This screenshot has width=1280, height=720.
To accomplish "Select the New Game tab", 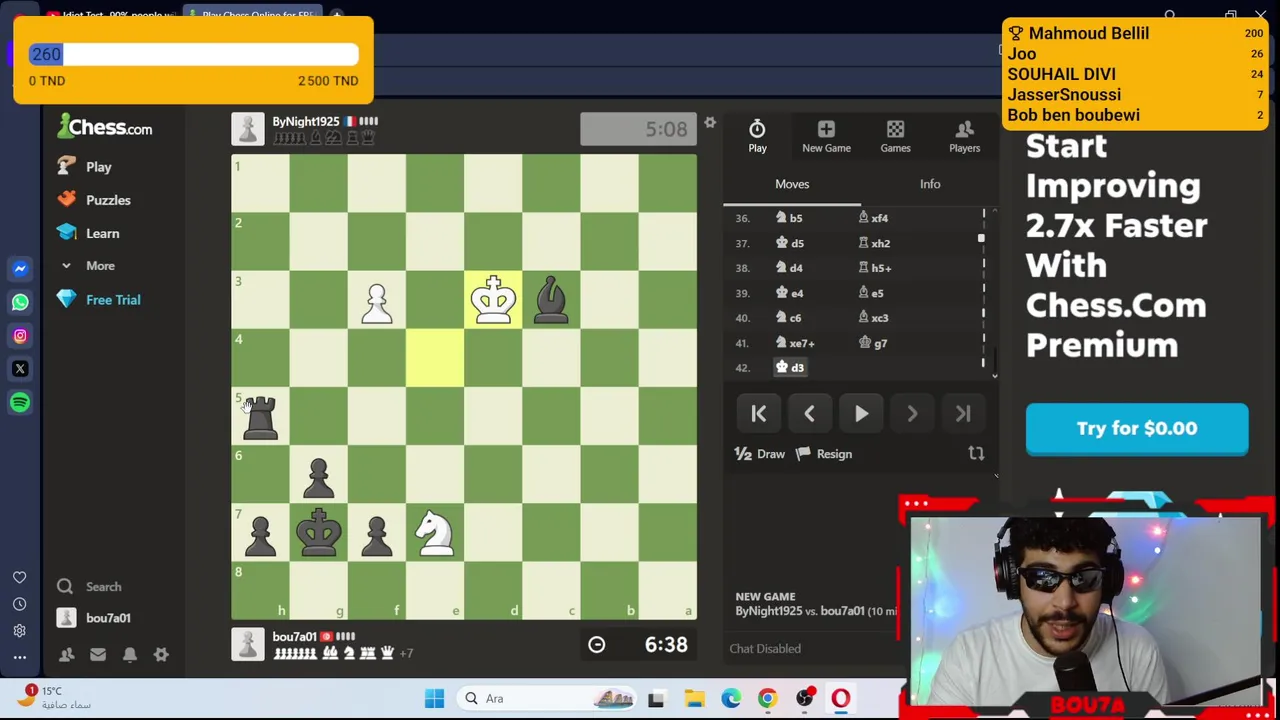I will [x=826, y=135].
